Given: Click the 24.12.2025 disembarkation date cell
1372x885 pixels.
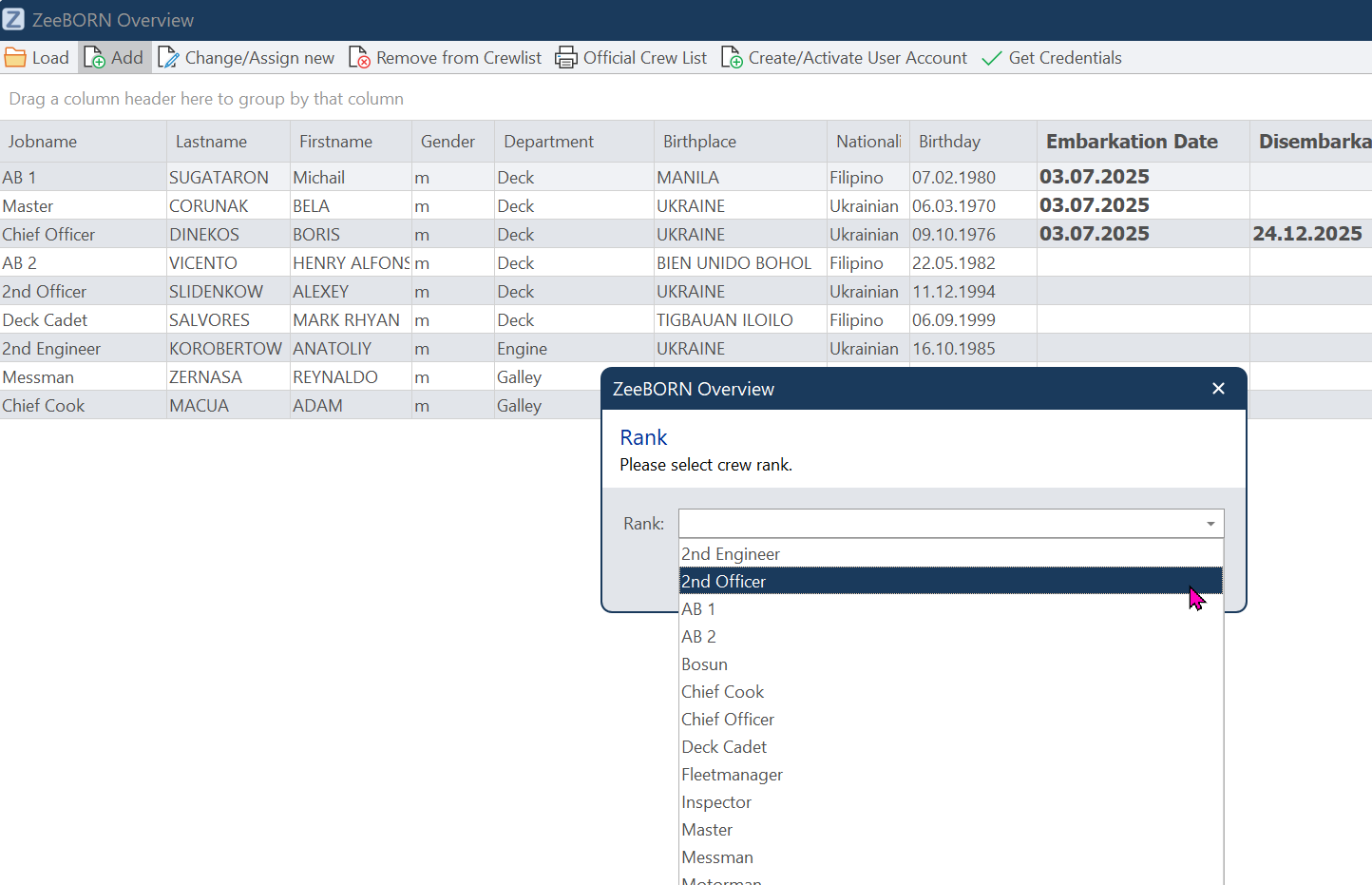Looking at the screenshot, I should click(1311, 235).
